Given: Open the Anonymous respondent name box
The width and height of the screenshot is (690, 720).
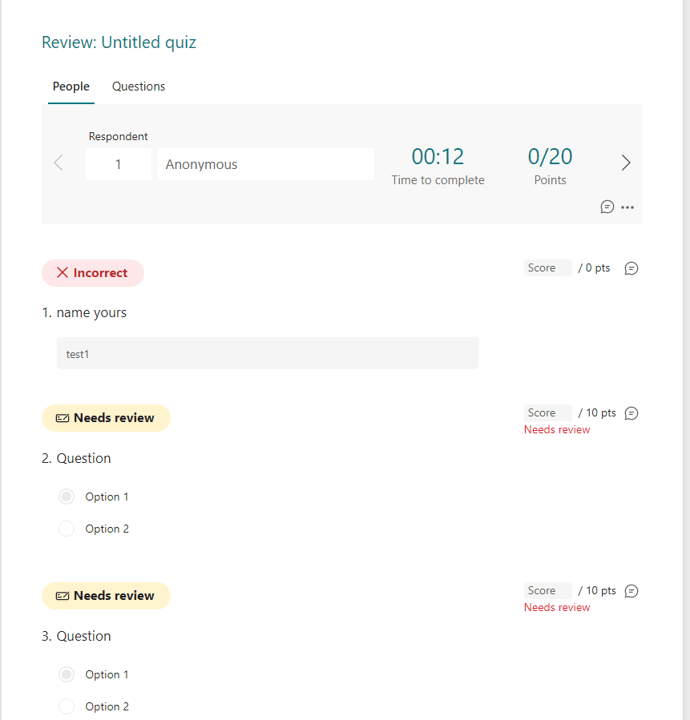Looking at the screenshot, I should pyautogui.click(x=266, y=164).
